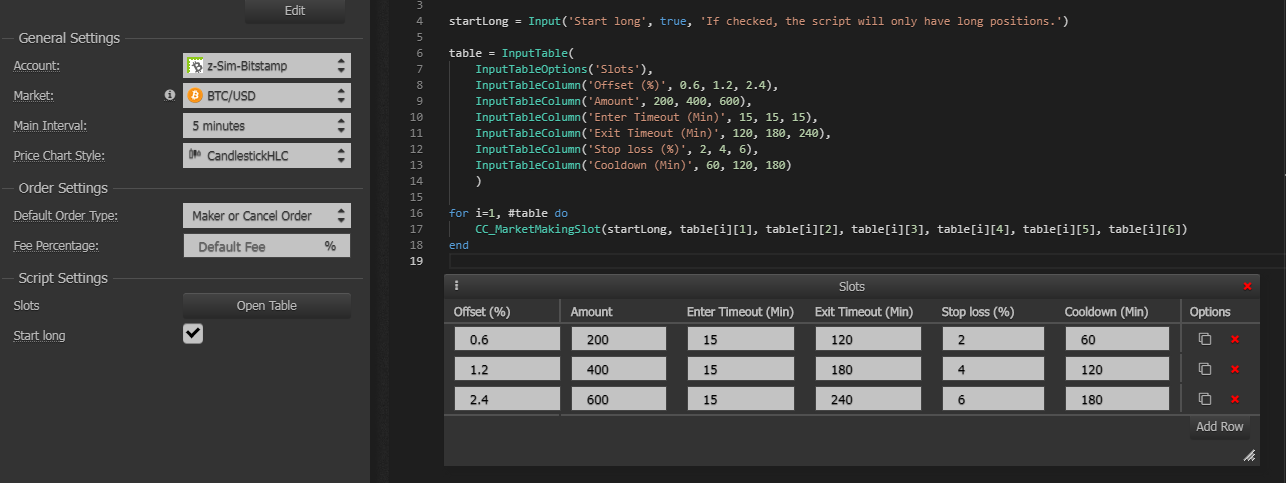The image size is (1286, 483).
Task: Click the Amount field with value 400
Action: pos(619,369)
